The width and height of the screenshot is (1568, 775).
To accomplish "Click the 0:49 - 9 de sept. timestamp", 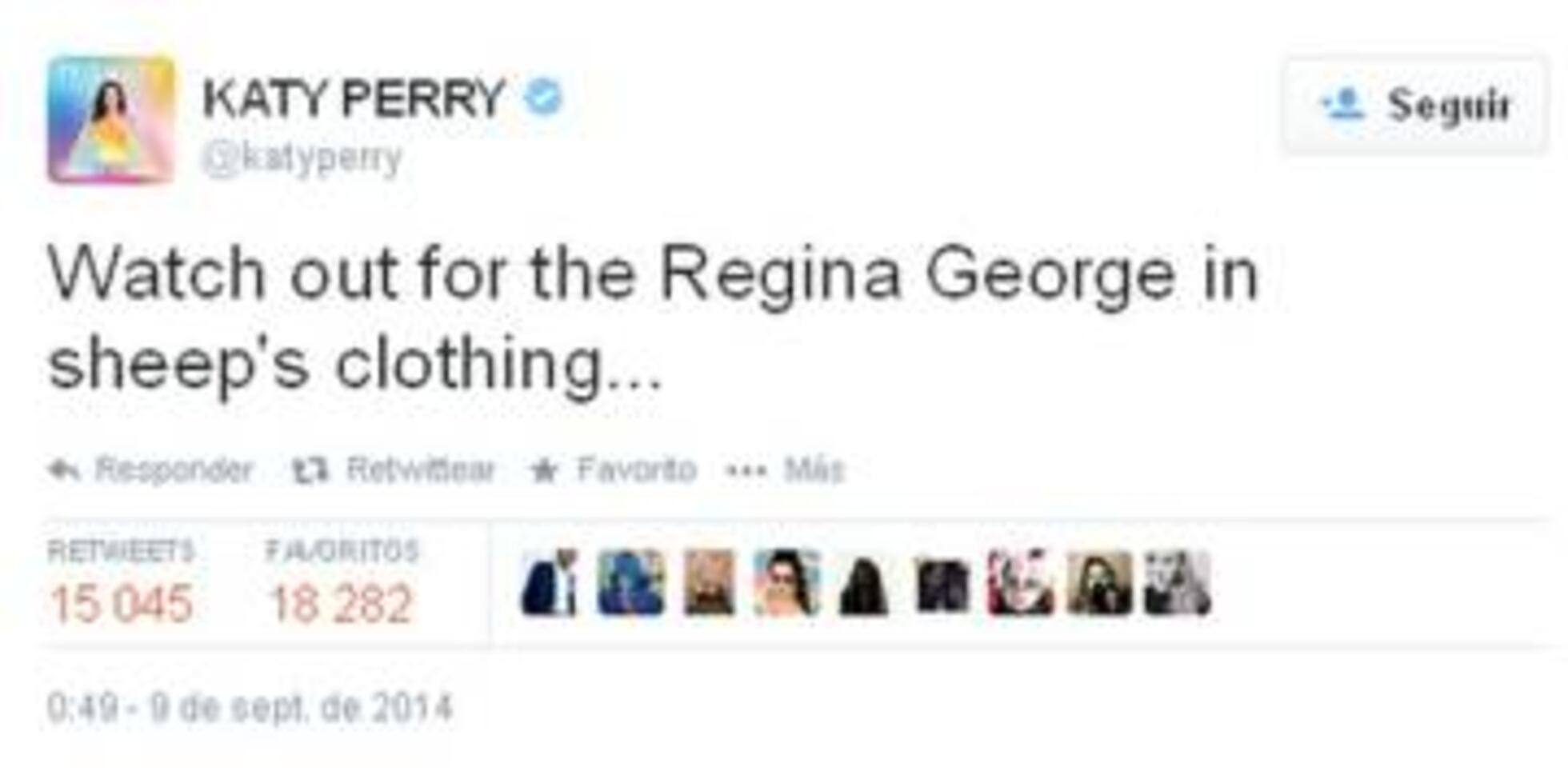I will (250, 708).
